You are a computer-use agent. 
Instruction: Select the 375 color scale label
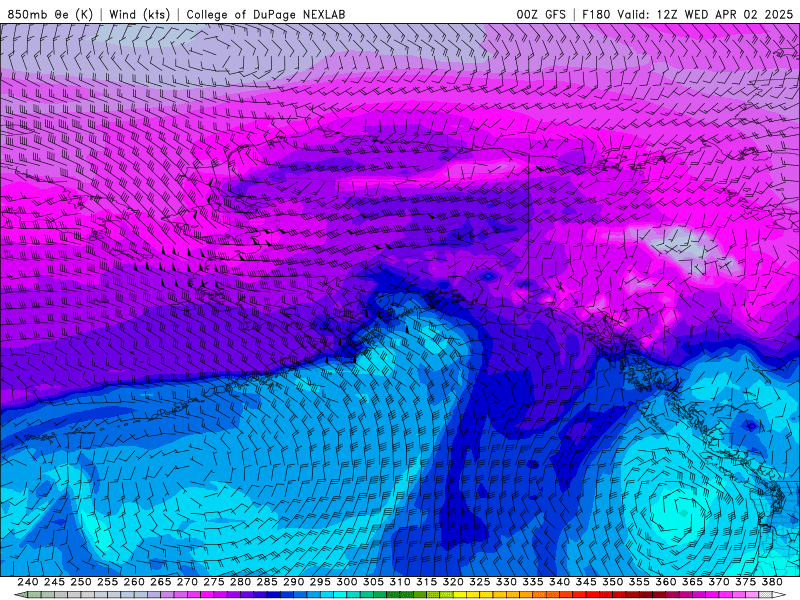[745, 582]
